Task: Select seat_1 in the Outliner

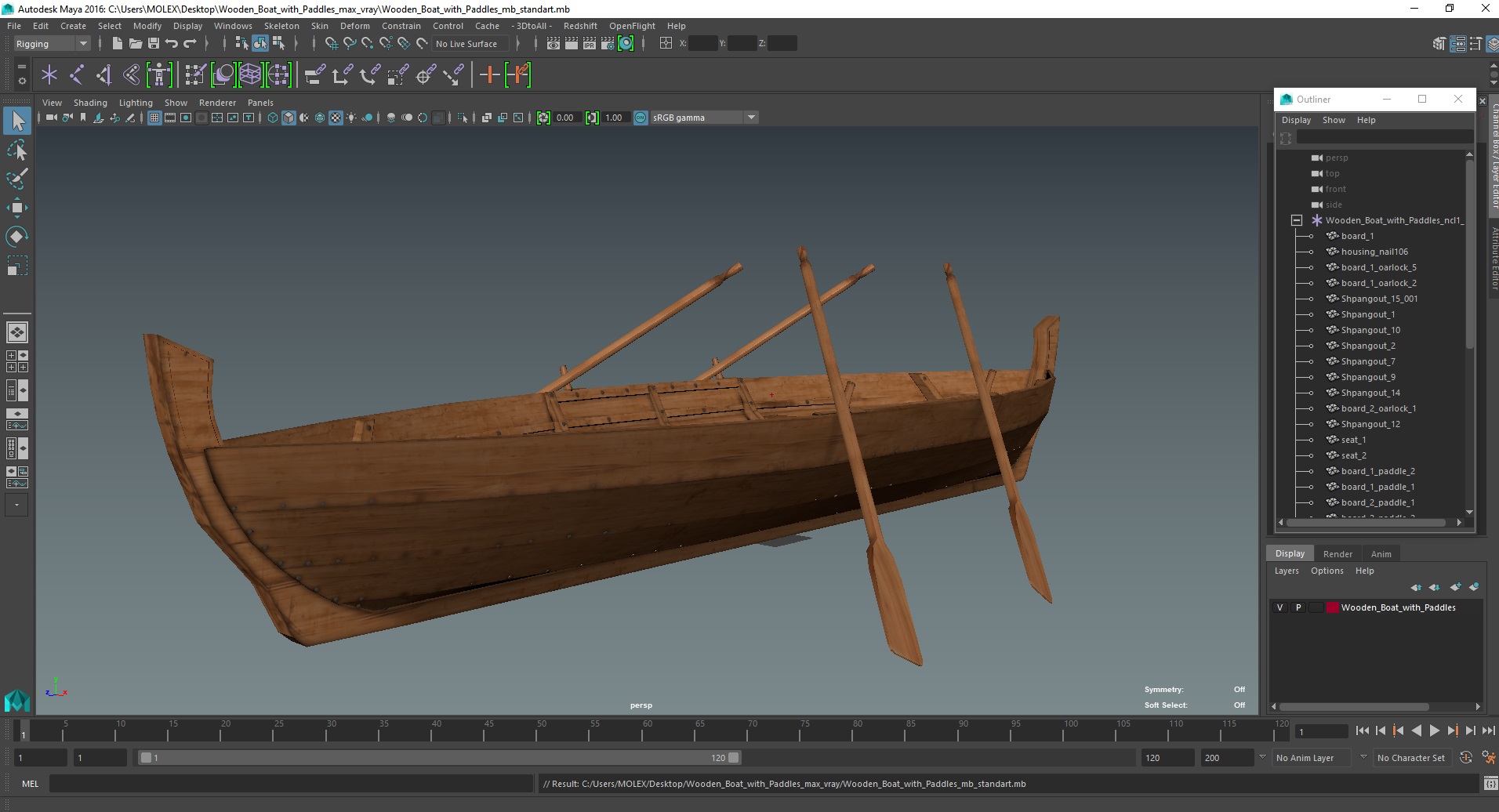Action: point(1353,440)
